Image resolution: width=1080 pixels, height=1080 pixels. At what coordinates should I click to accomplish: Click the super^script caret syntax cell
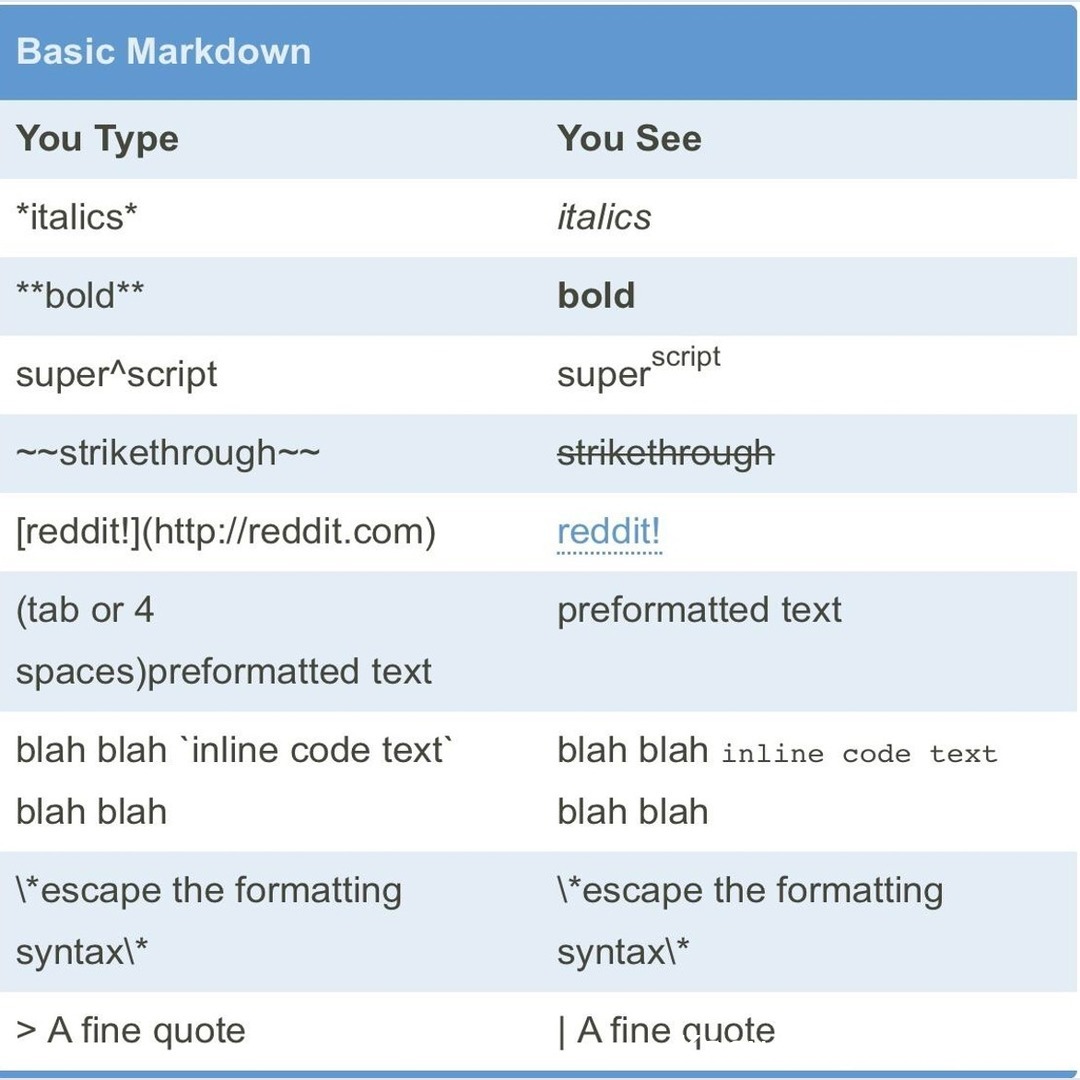[116, 374]
